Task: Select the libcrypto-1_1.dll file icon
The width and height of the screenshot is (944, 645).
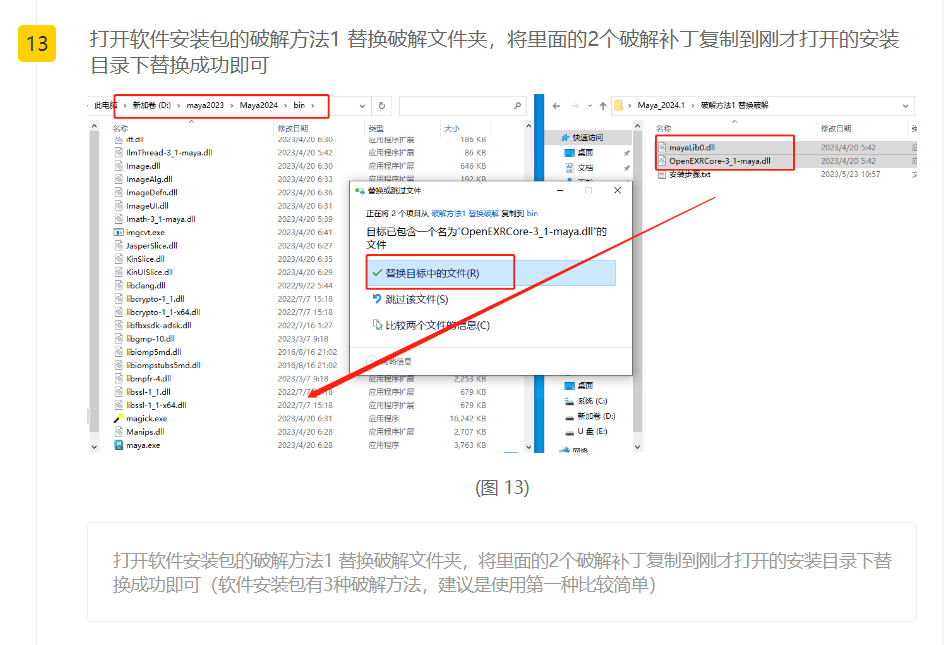Action: point(119,299)
